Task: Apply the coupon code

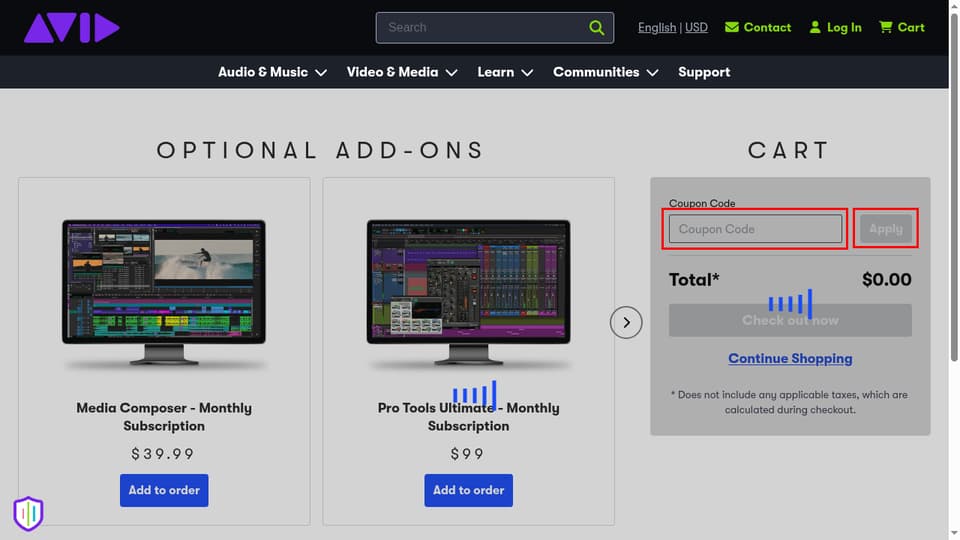Action: [885, 228]
